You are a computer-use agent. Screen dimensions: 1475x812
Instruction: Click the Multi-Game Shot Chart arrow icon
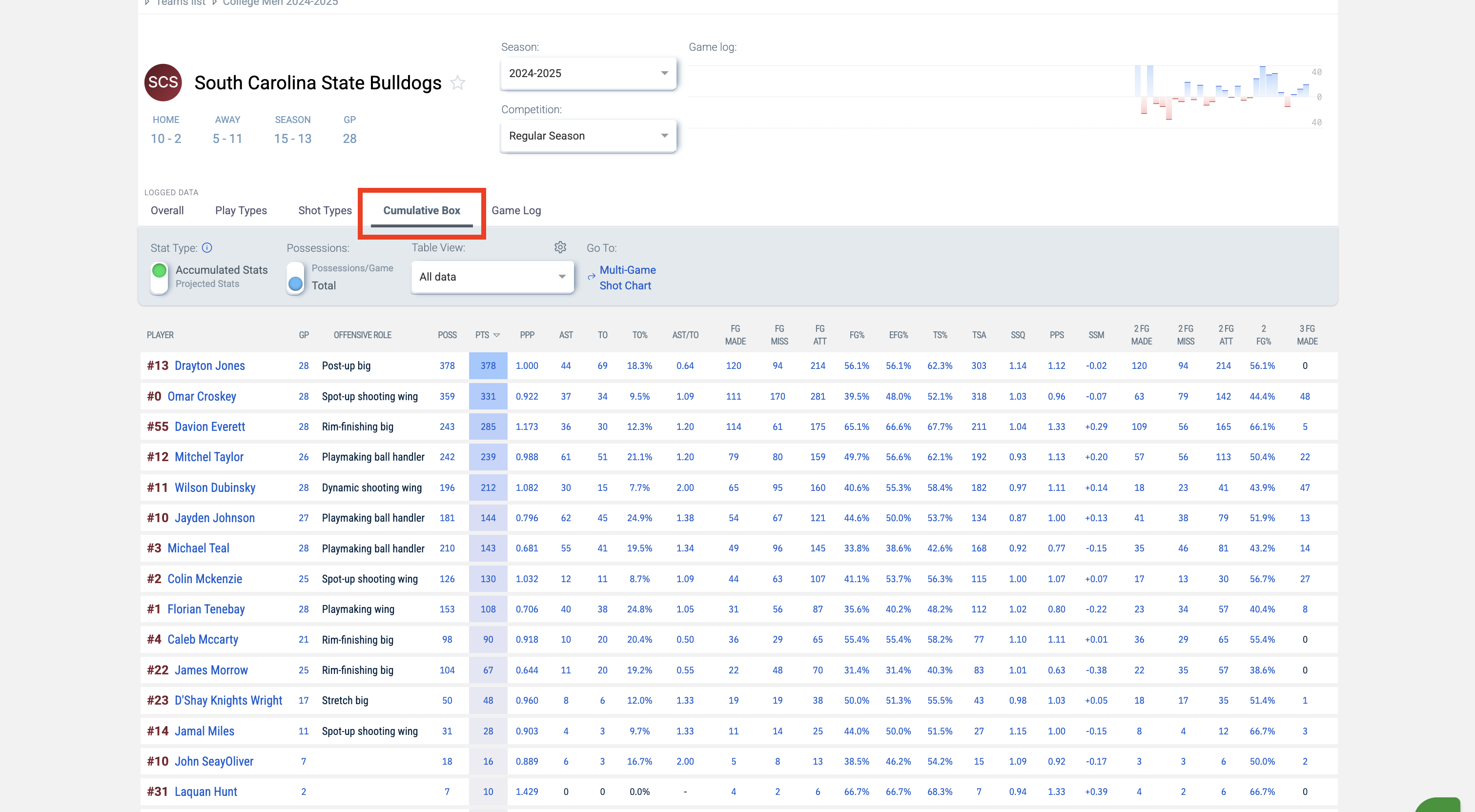click(592, 277)
